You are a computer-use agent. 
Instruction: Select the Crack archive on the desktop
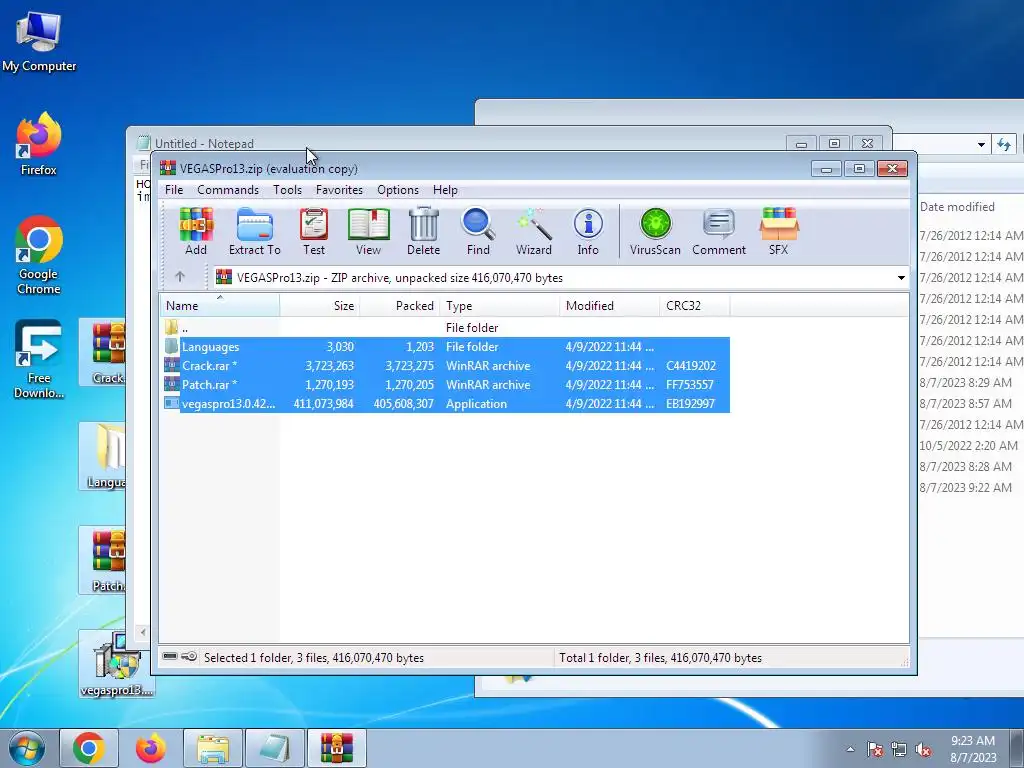coord(103,353)
